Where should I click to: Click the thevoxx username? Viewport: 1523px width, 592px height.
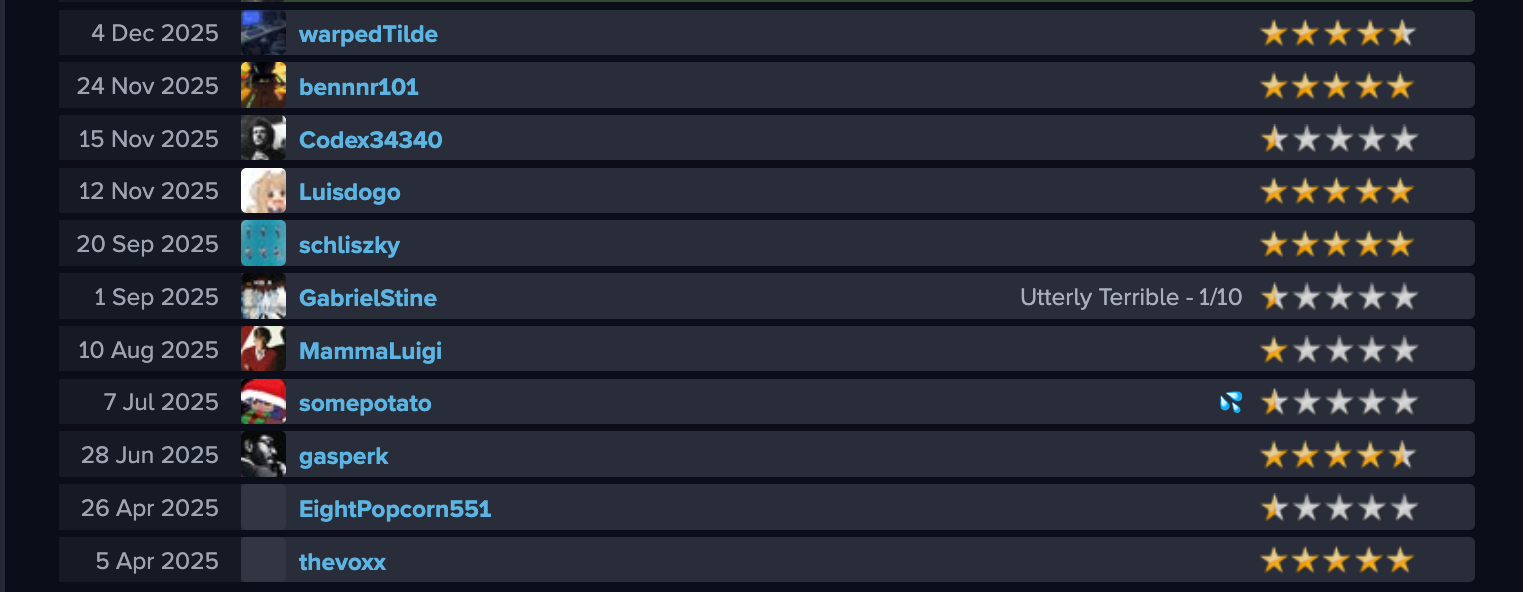pos(342,562)
